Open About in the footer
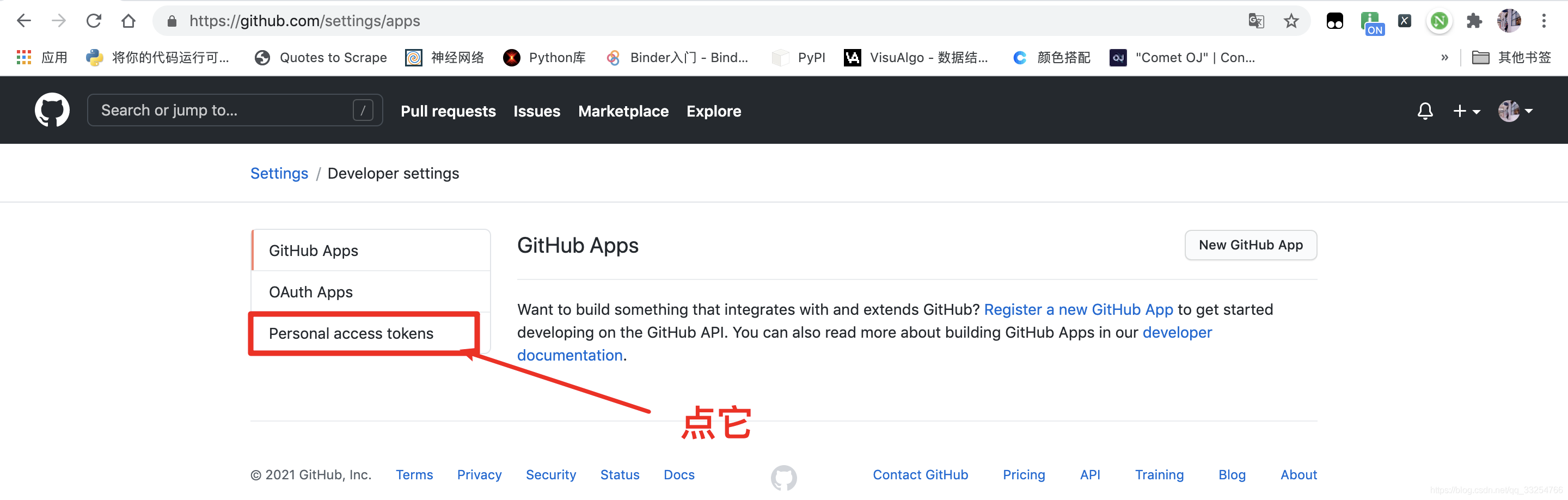This screenshot has height=500, width=1568. (1298, 474)
